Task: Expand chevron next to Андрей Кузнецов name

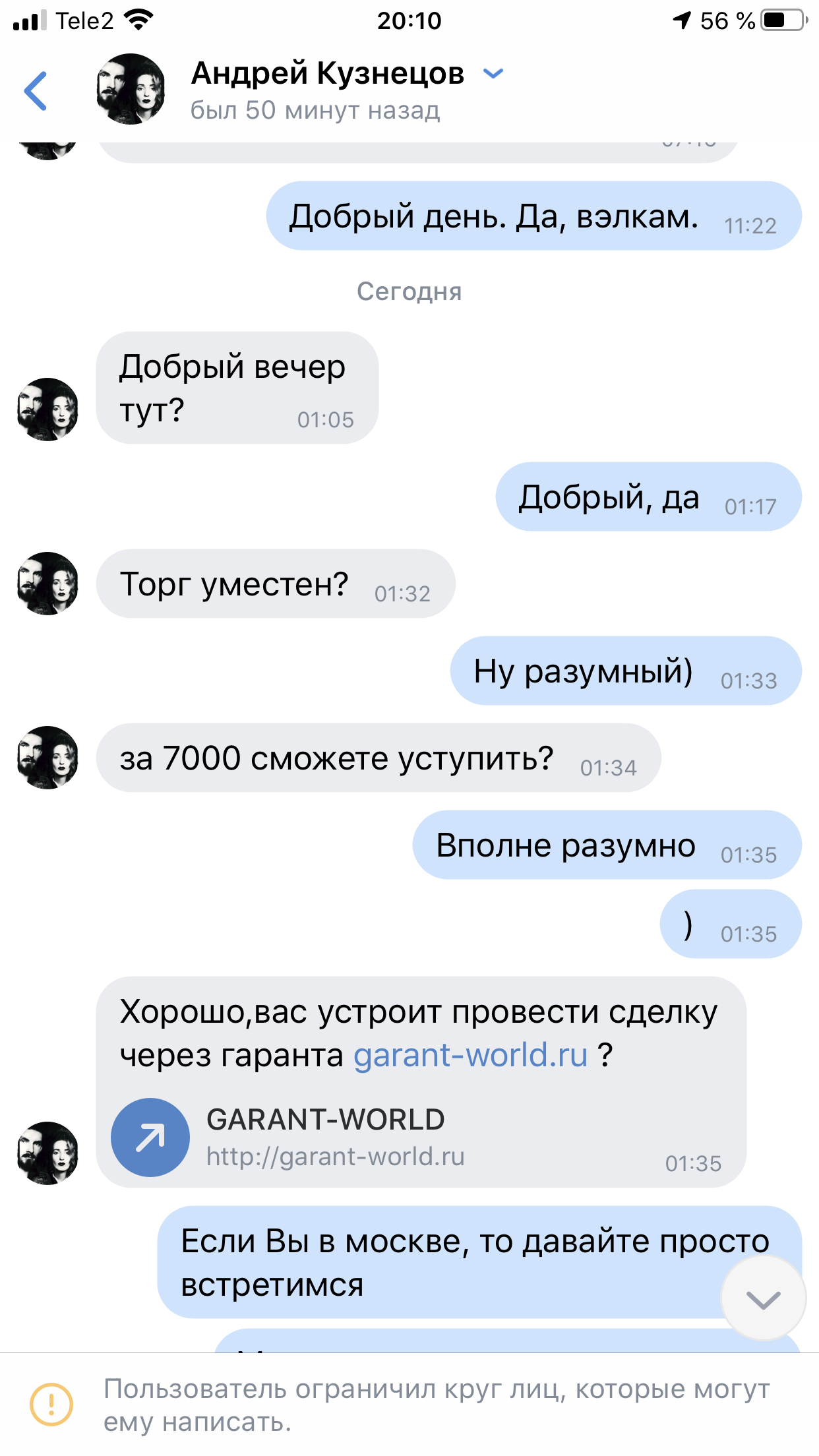Action: tap(493, 73)
